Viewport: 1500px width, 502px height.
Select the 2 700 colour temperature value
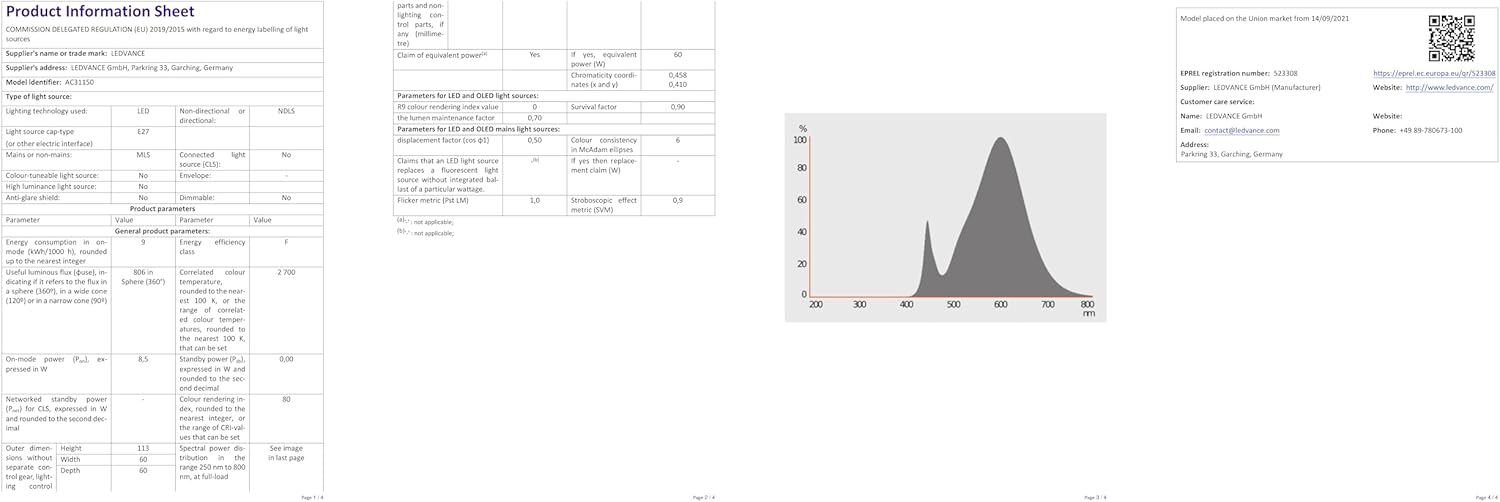[x=286, y=271]
